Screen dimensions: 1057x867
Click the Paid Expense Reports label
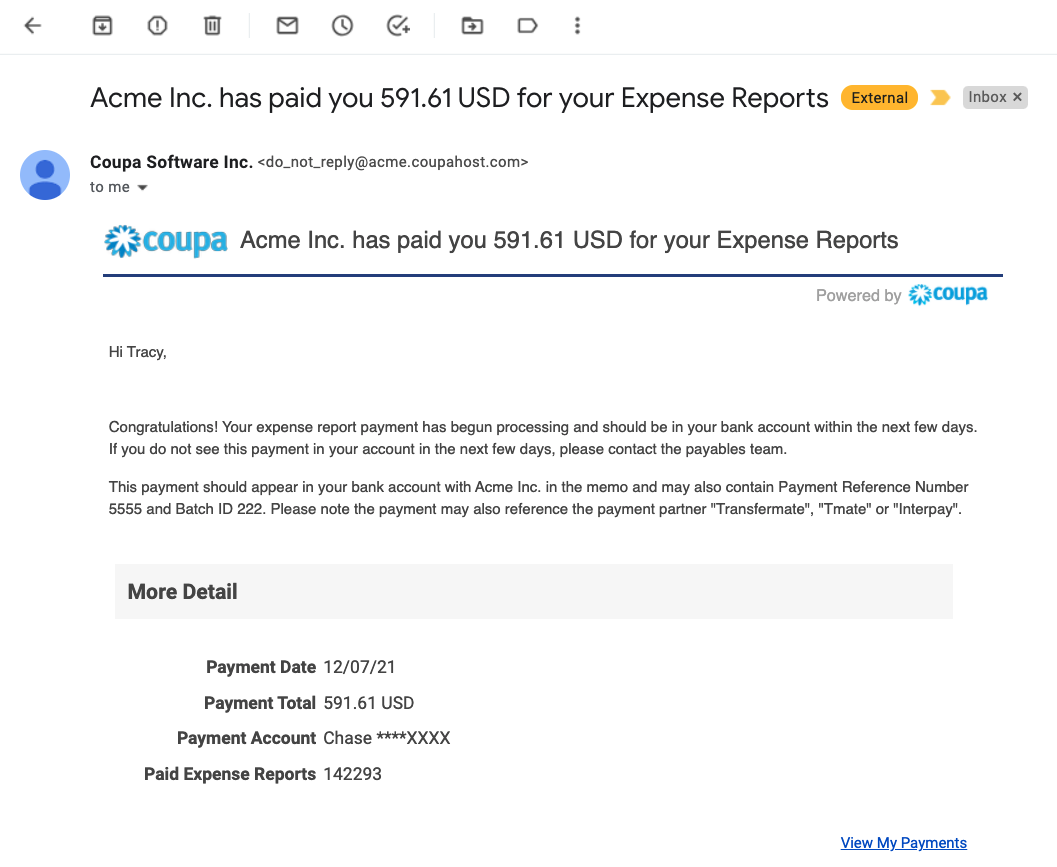tap(230, 774)
